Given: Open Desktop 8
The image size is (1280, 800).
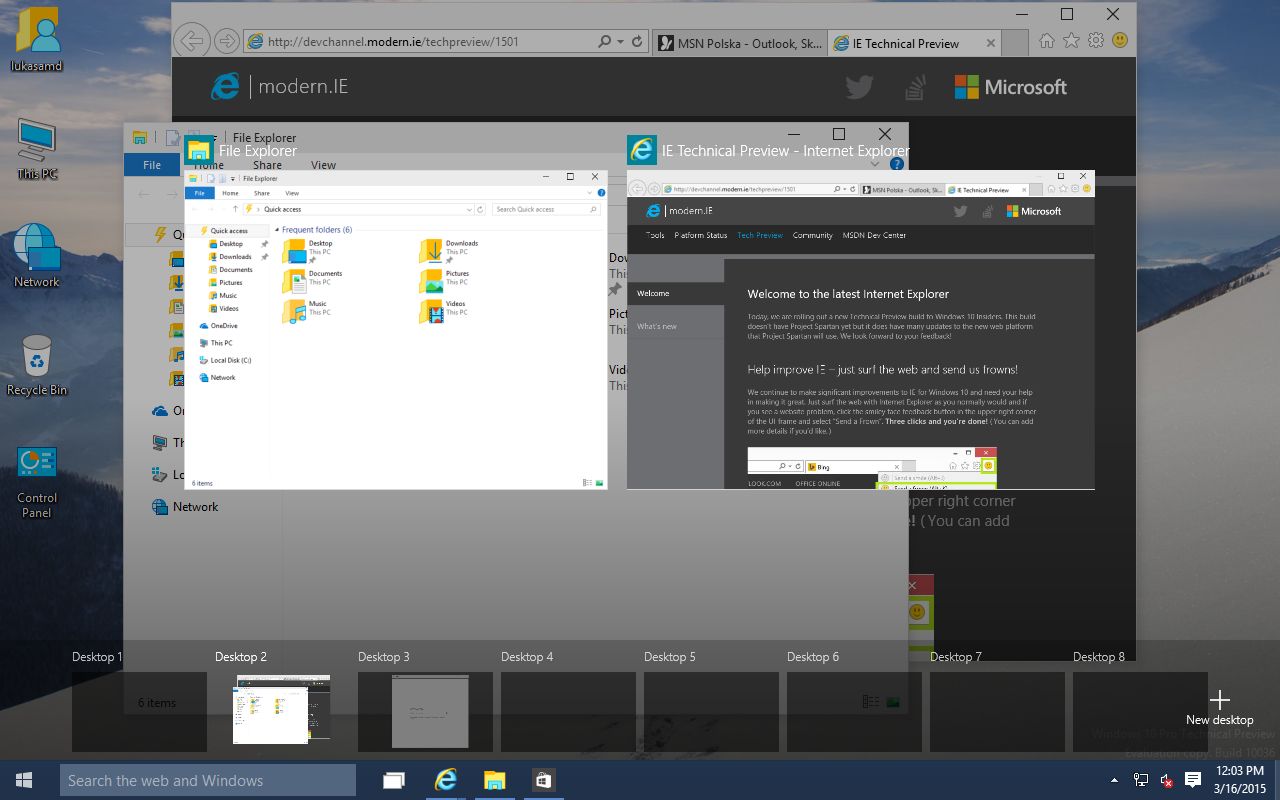Looking at the screenshot, I should point(1140,712).
